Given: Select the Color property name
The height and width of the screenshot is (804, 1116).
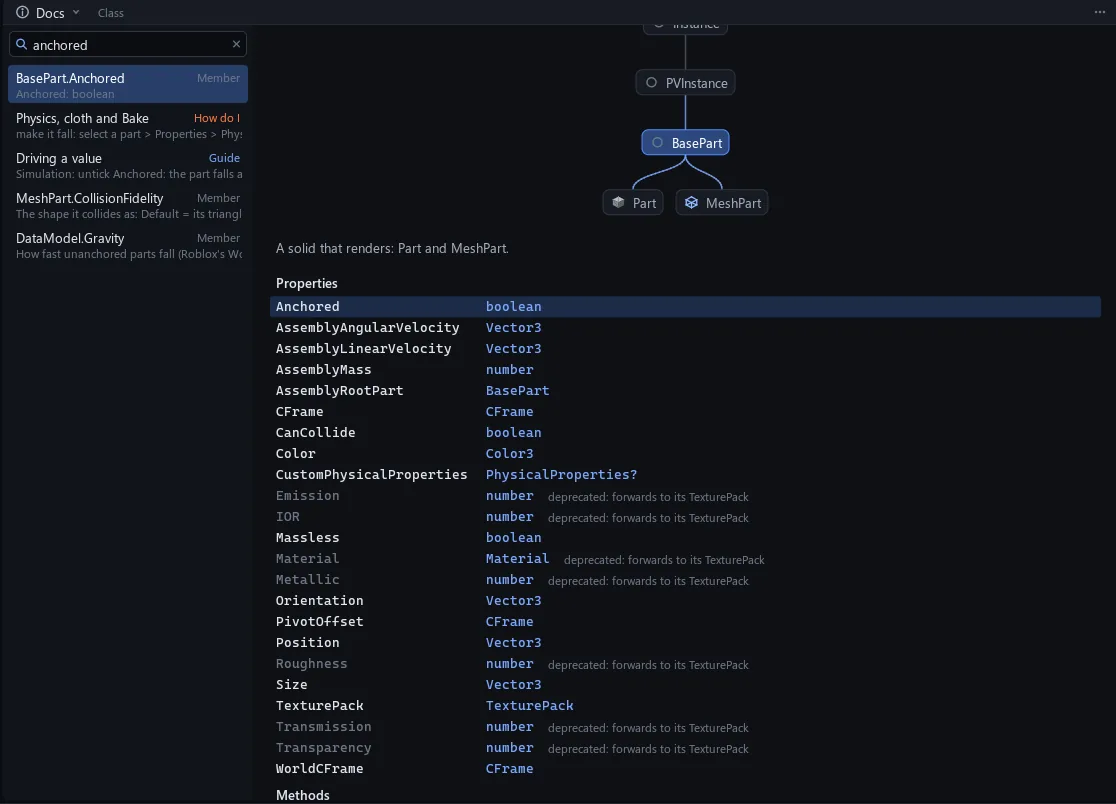Looking at the screenshot, I should click(295, 453).
